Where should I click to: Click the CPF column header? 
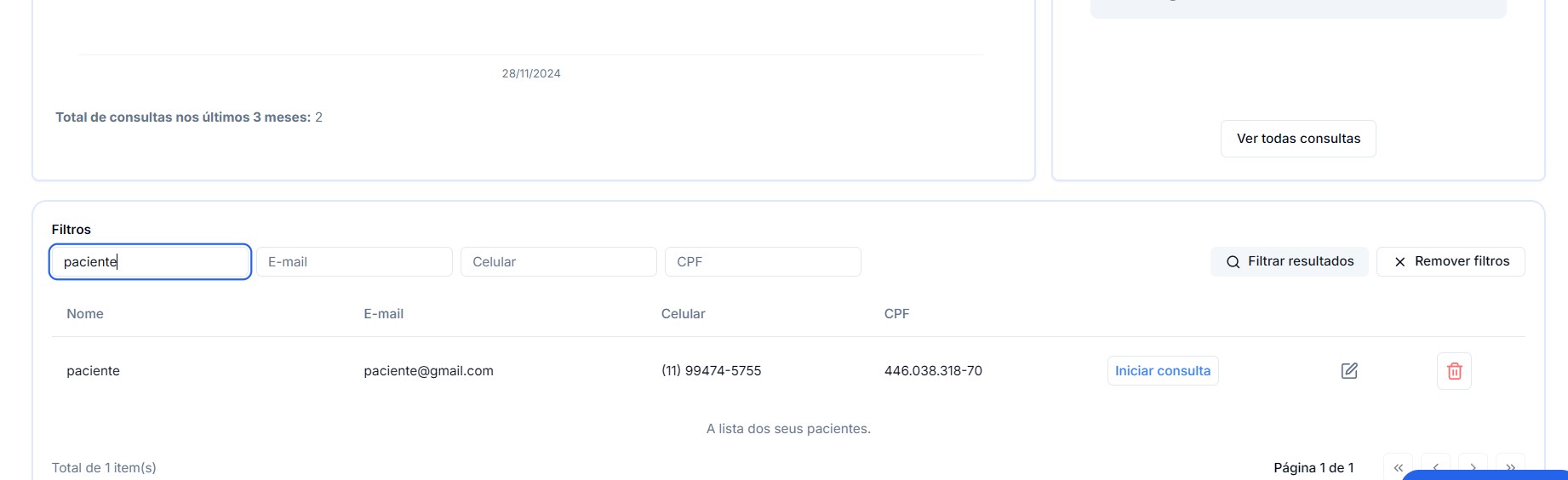point(896,314)
